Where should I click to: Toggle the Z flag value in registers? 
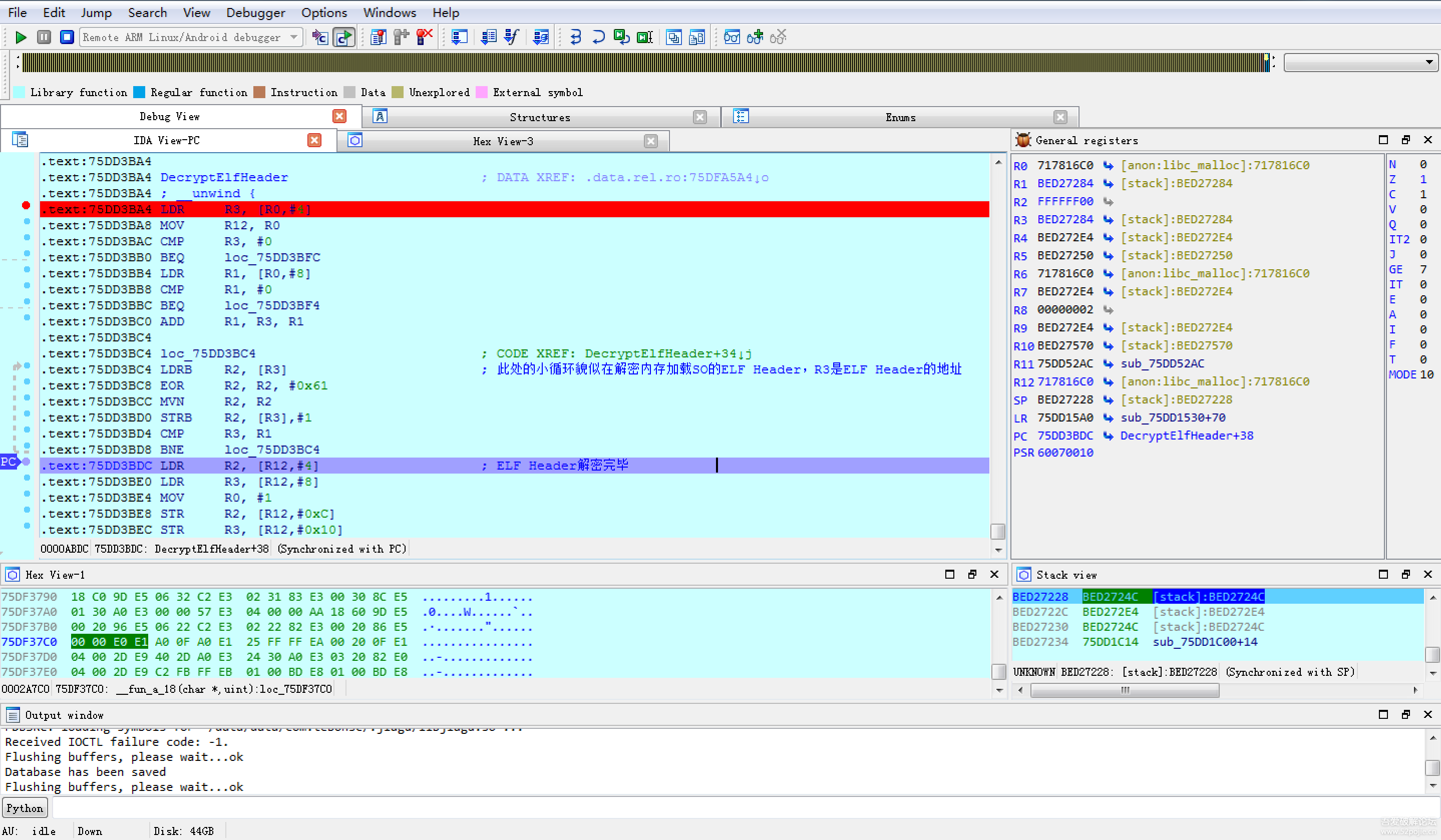[x=1423, y=179]
